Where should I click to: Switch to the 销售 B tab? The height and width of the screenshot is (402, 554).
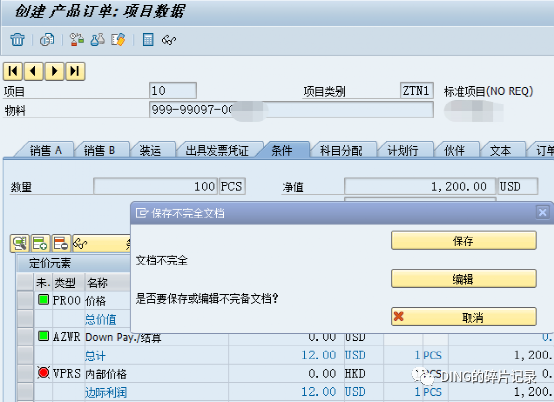tap(100, 150)
